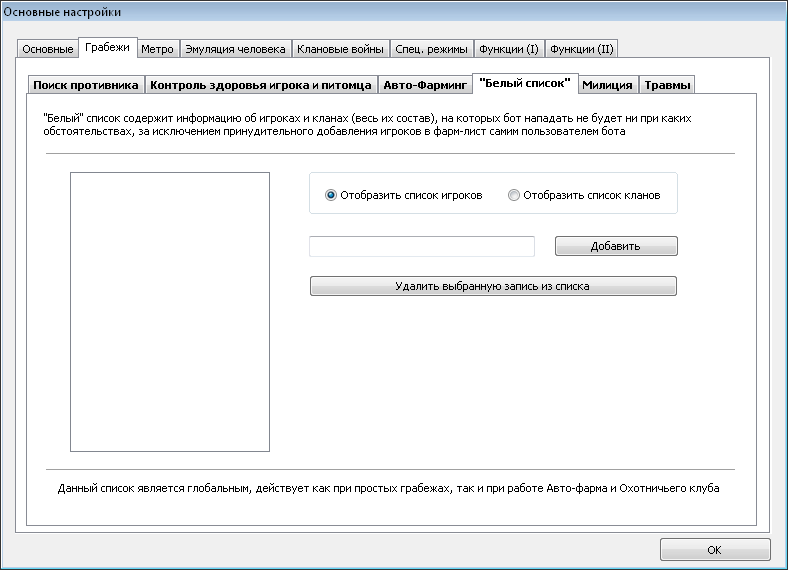Image resolution: width=788 pixels, height=570 pixels.
Task: Open the Спец. режимы tab
Action: point(431,49)
